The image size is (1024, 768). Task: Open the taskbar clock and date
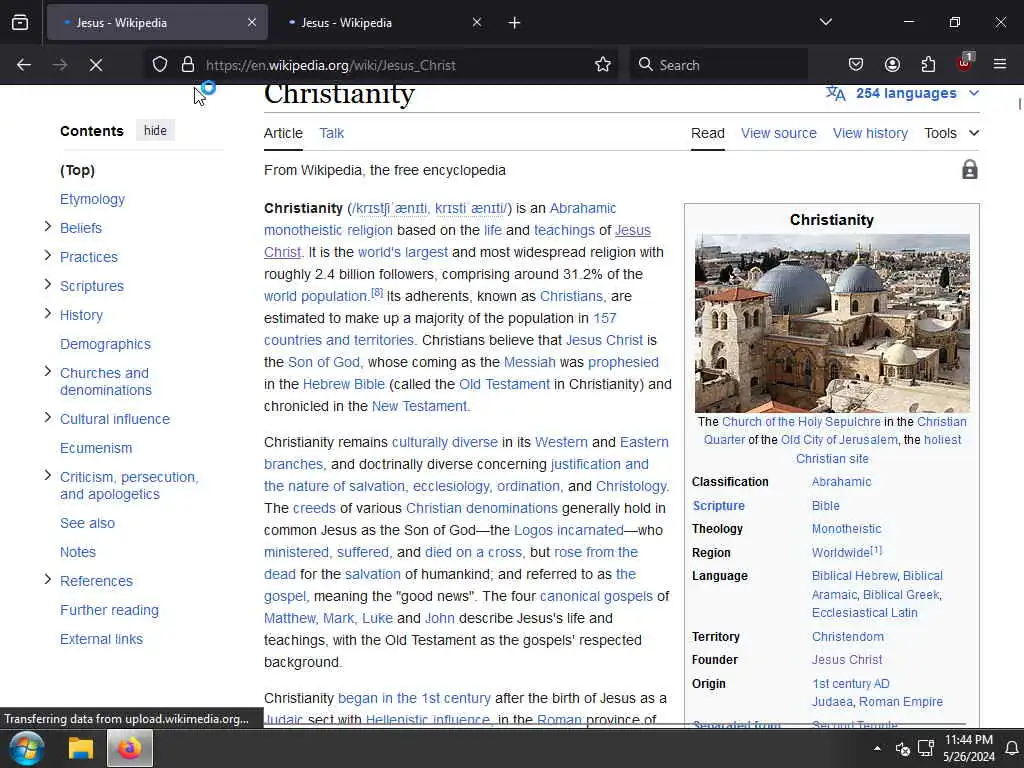(968, 748)
